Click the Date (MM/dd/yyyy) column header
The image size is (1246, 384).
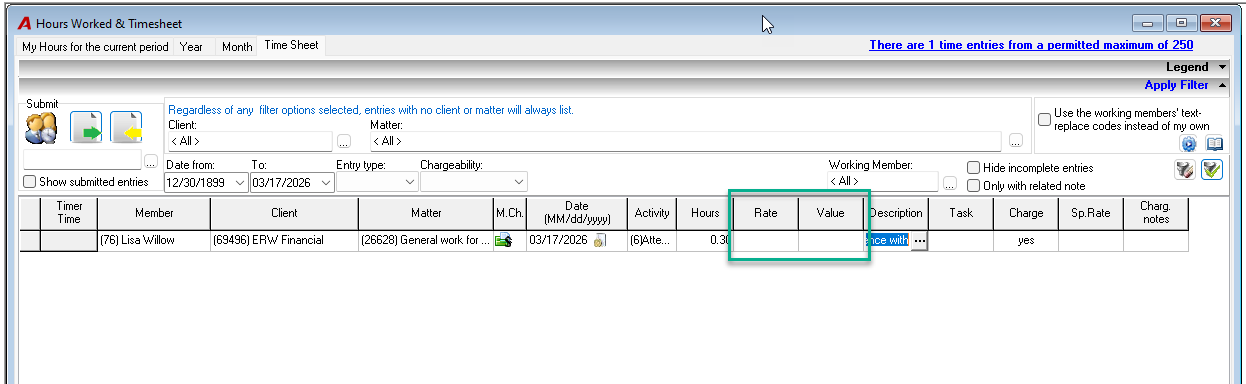576,213
